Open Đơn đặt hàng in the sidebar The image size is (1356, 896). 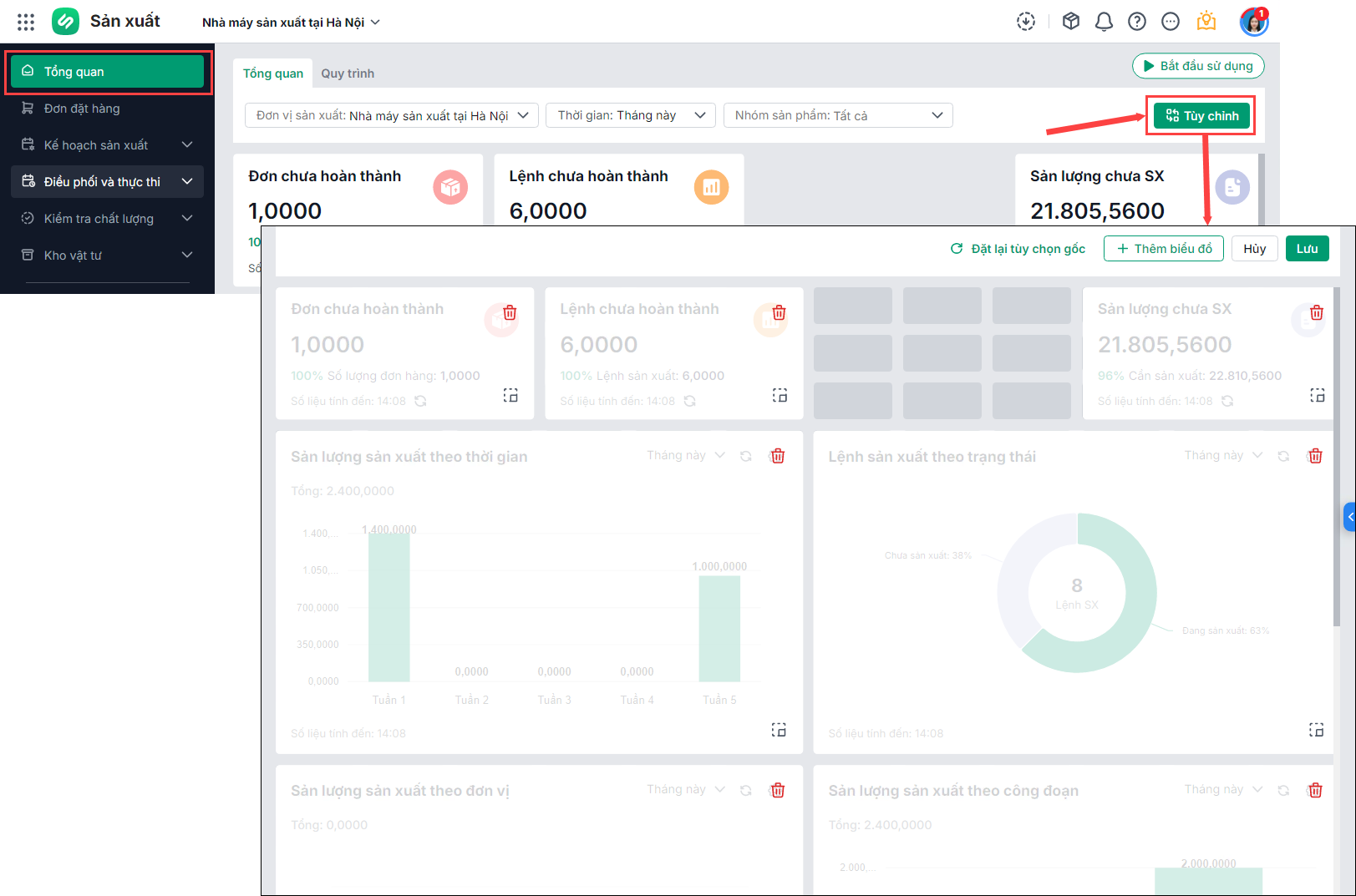(82, 109)
